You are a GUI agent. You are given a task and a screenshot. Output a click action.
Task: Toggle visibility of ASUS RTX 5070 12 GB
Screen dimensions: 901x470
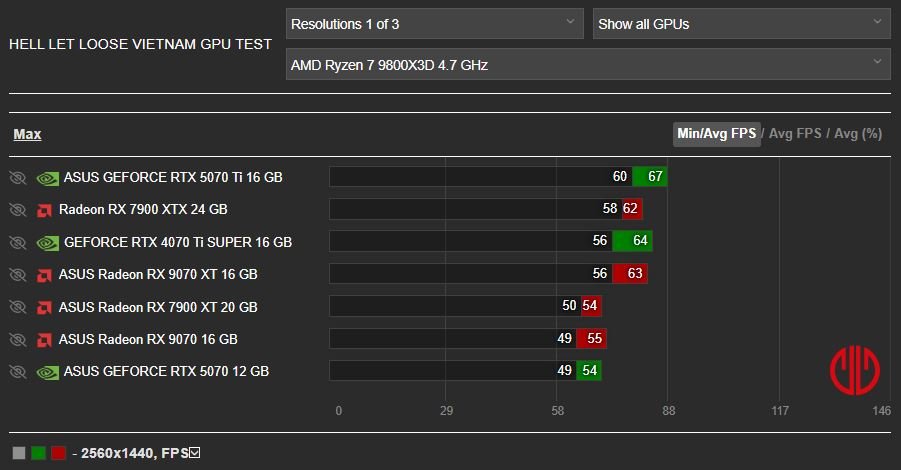(x=18, y=372)
